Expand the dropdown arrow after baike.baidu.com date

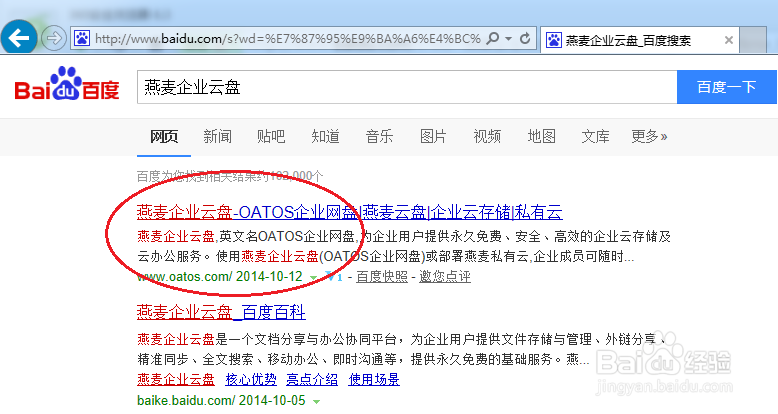point(316,401)
